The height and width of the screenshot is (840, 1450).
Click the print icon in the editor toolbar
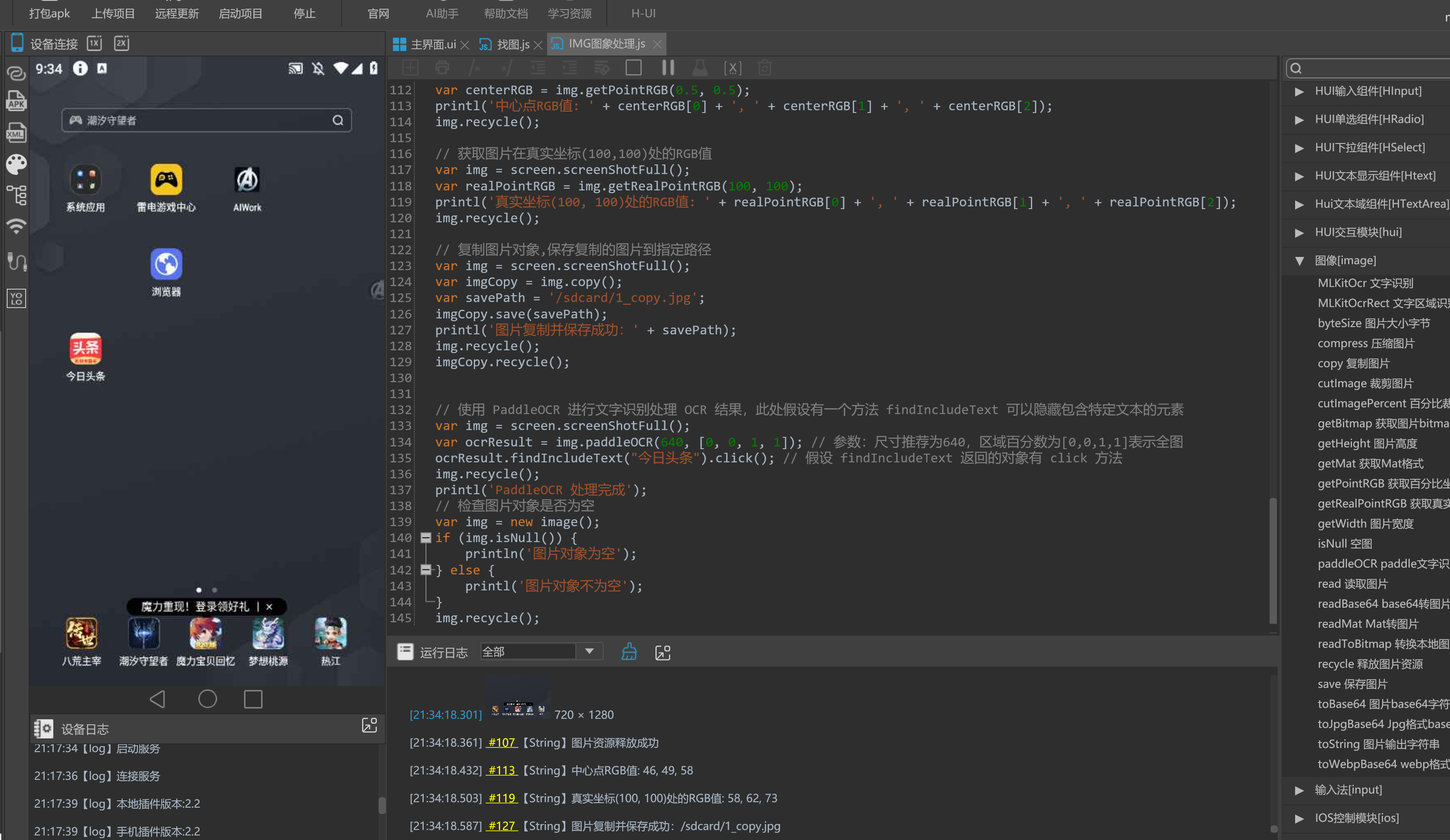(x=442, y=68)
